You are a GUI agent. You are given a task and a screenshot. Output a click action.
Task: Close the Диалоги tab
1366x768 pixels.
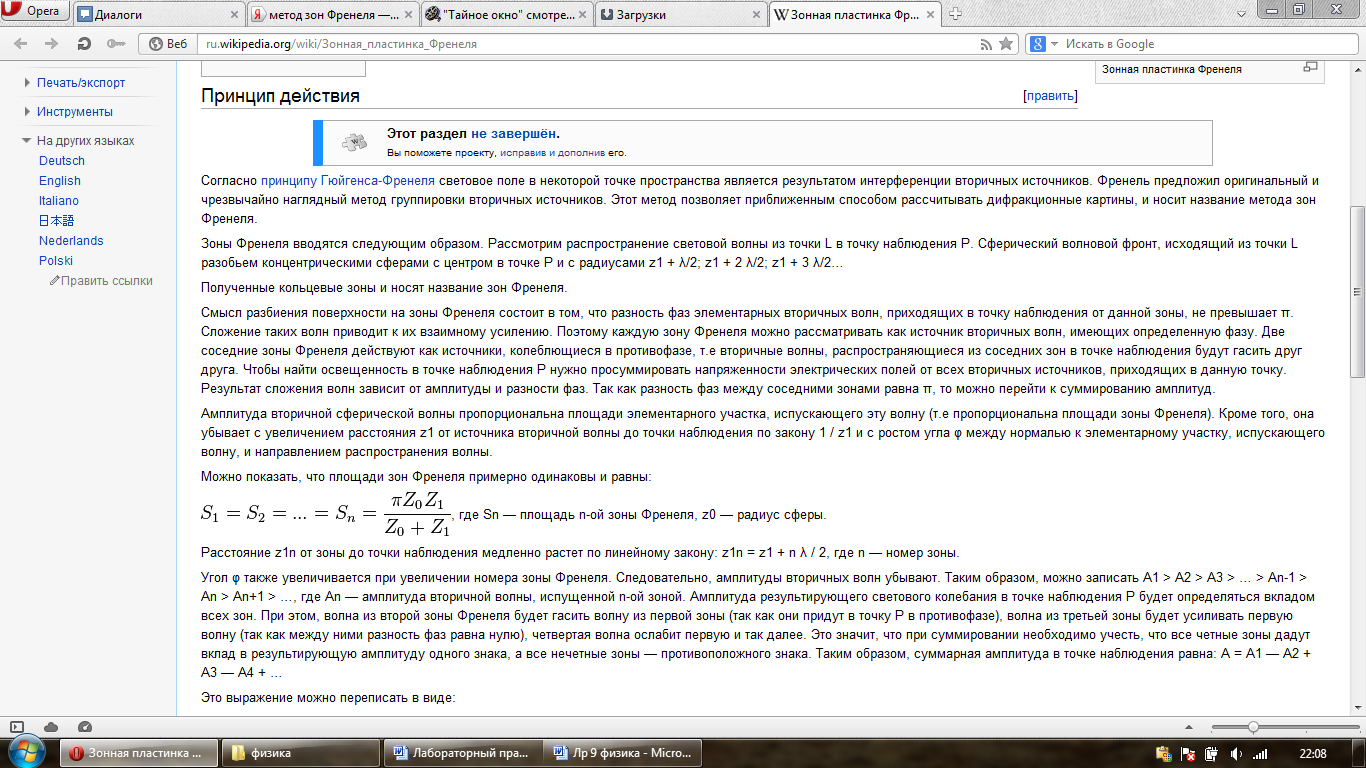coord(234,15)
